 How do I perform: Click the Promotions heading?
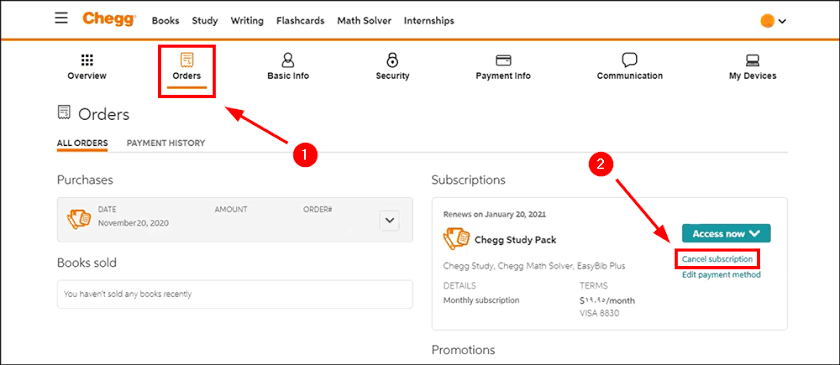(x=463, y=350)
